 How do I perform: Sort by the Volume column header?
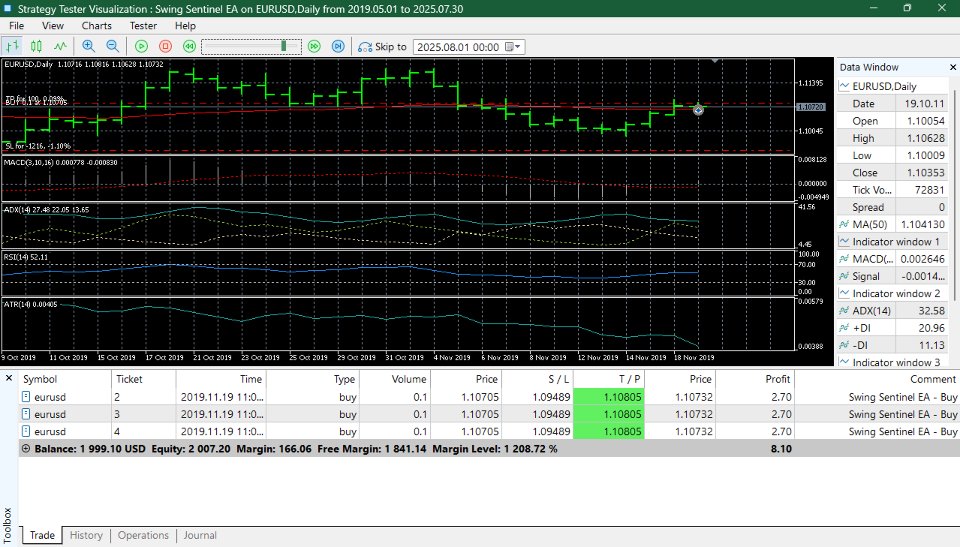pos(394,379)
